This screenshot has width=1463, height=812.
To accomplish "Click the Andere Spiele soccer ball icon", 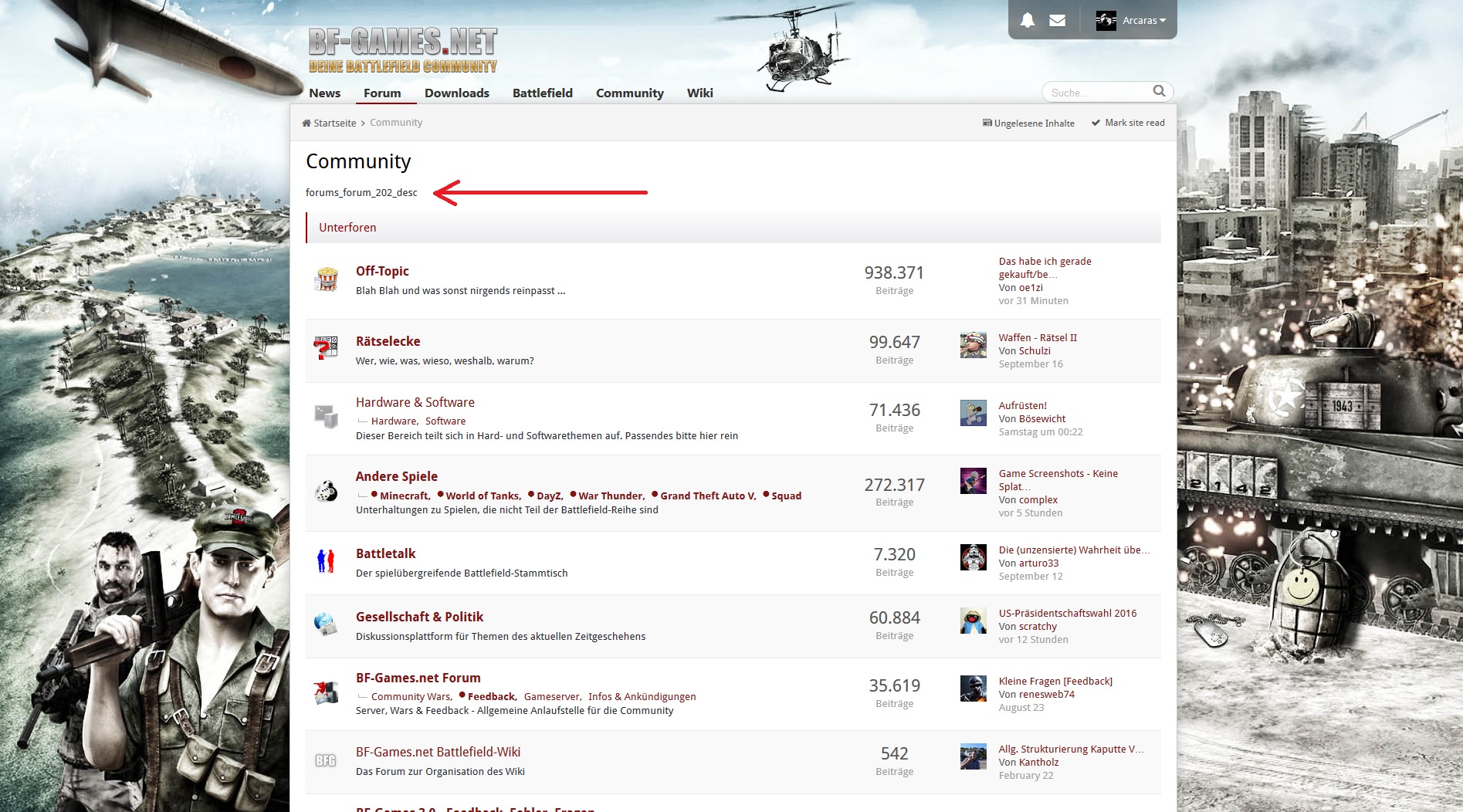I will click(326, 491).
